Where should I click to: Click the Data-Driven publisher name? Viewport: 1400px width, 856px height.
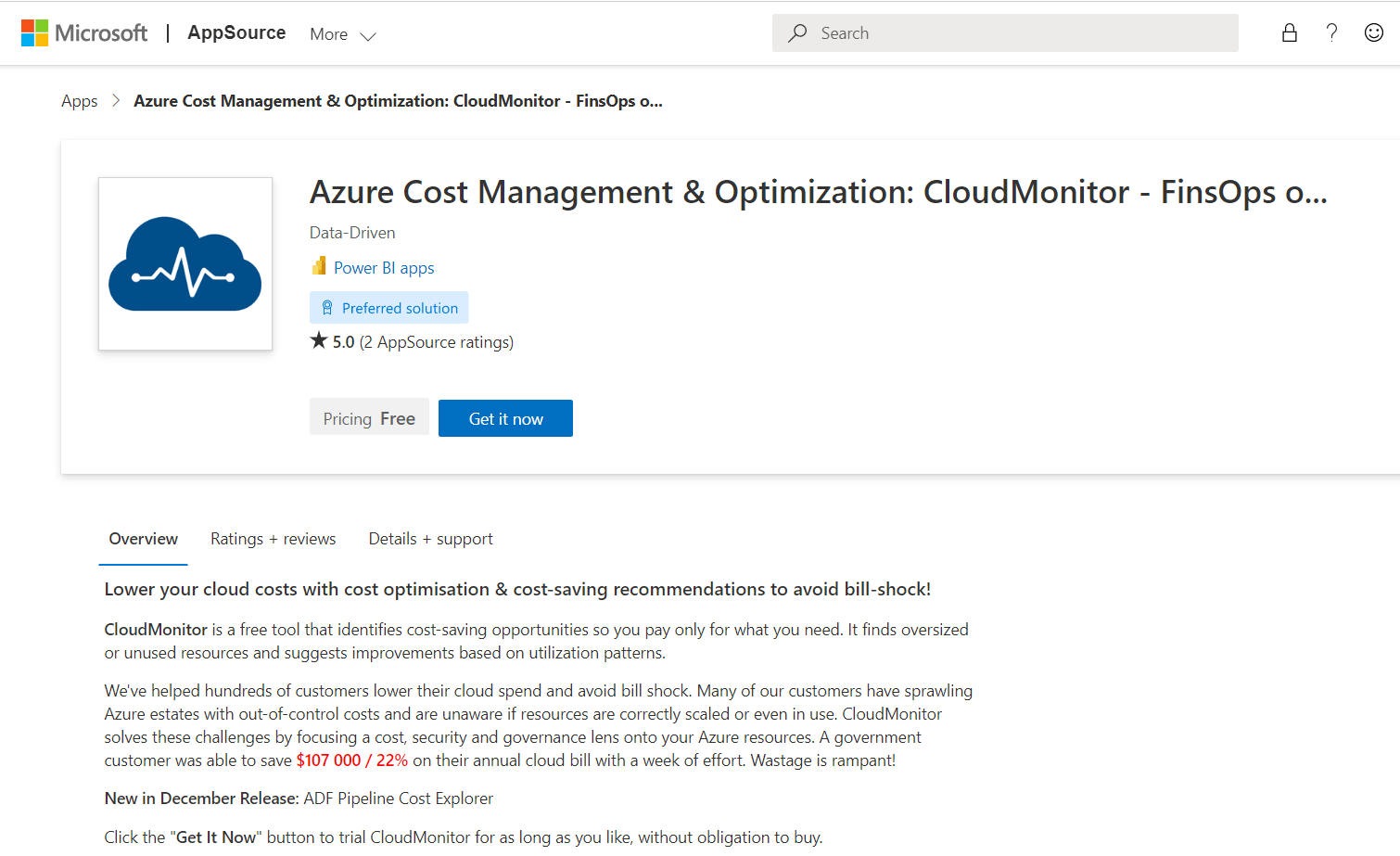[352, 233]
